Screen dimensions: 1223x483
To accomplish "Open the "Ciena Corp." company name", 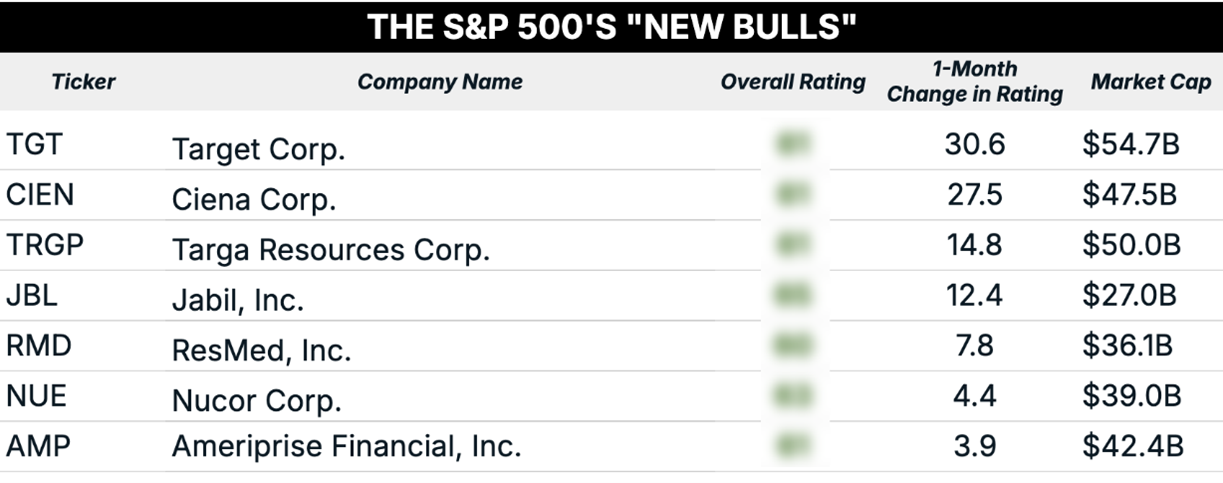I will coord(254,199).
